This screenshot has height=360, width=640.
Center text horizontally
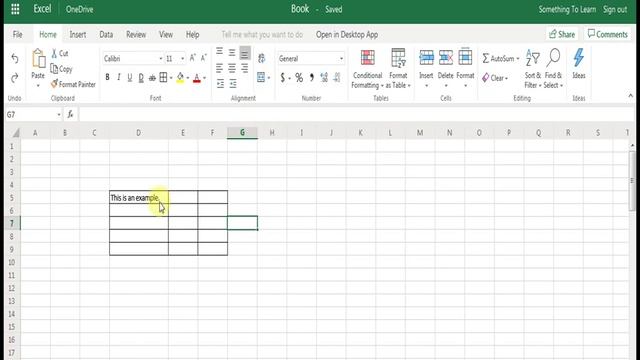pos(232,68)
